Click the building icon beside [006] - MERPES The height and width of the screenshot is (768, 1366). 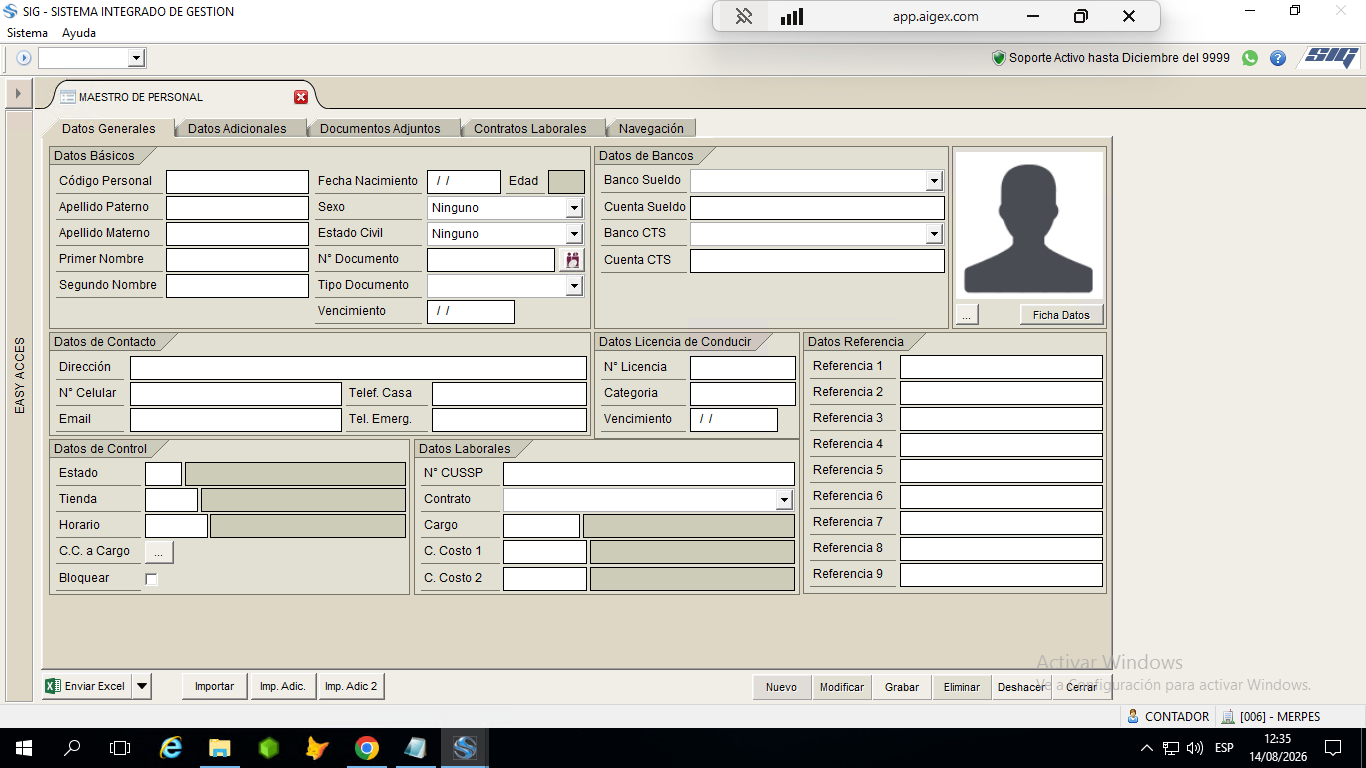pos(1228,717)
